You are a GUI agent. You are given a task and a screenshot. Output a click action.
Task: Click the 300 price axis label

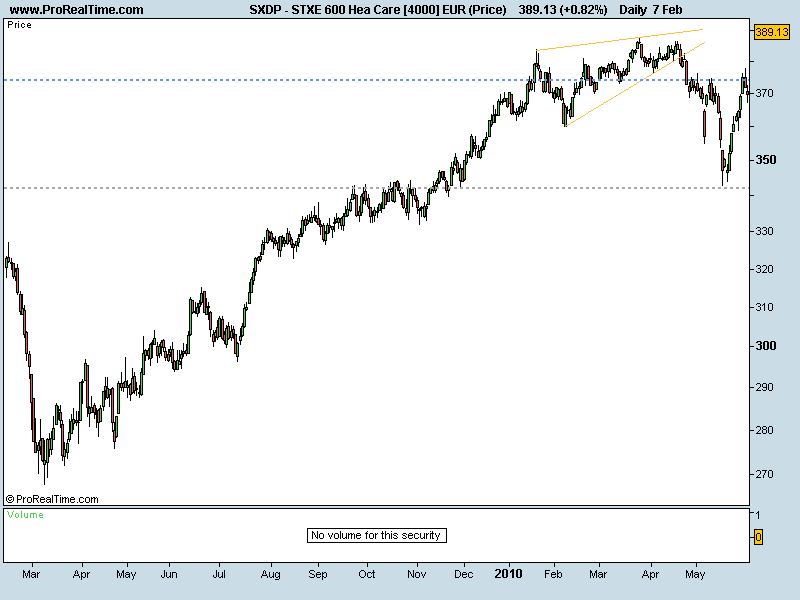pos(766,345)
